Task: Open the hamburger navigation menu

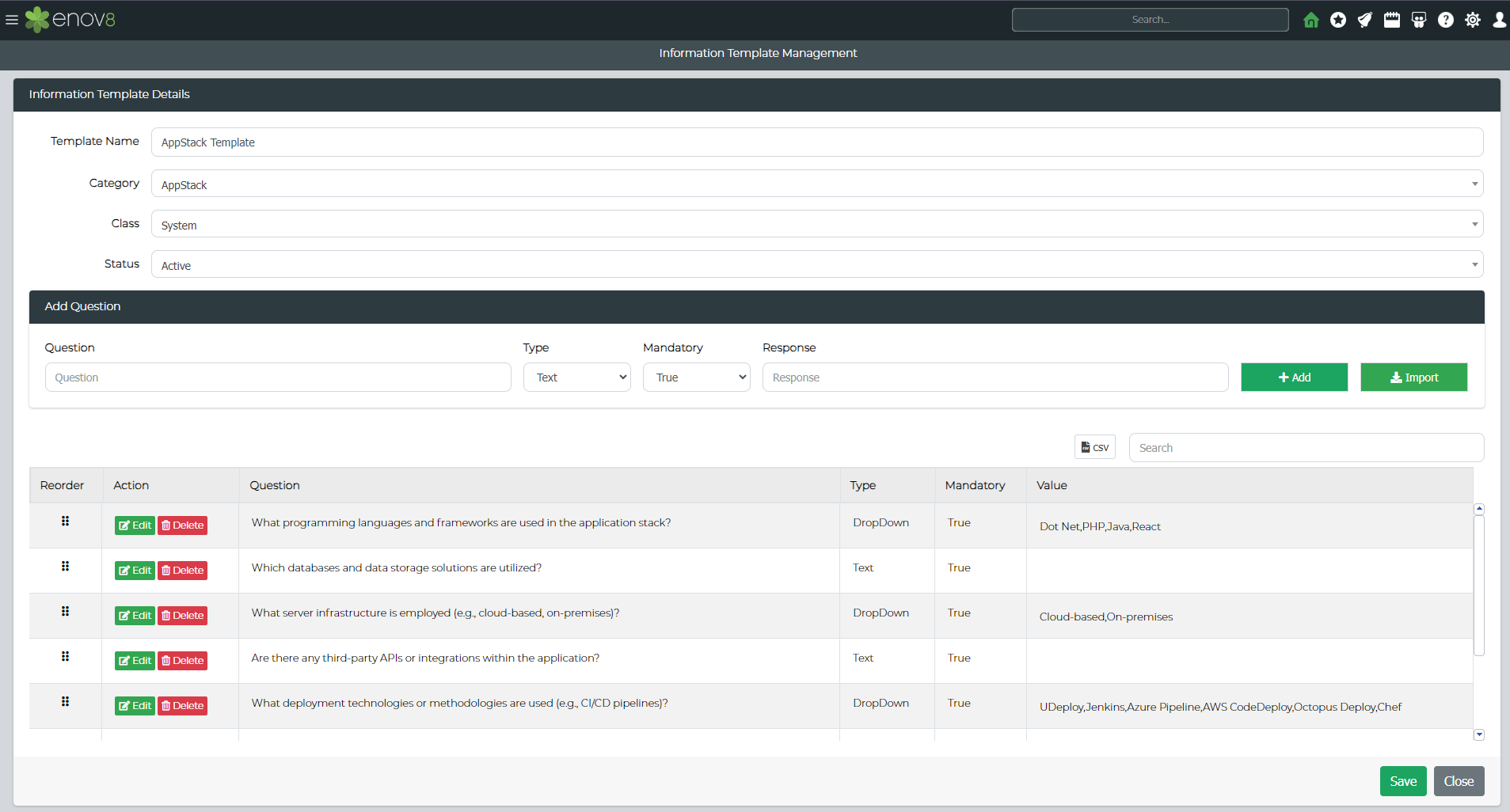Action: (x=12, y=20)
